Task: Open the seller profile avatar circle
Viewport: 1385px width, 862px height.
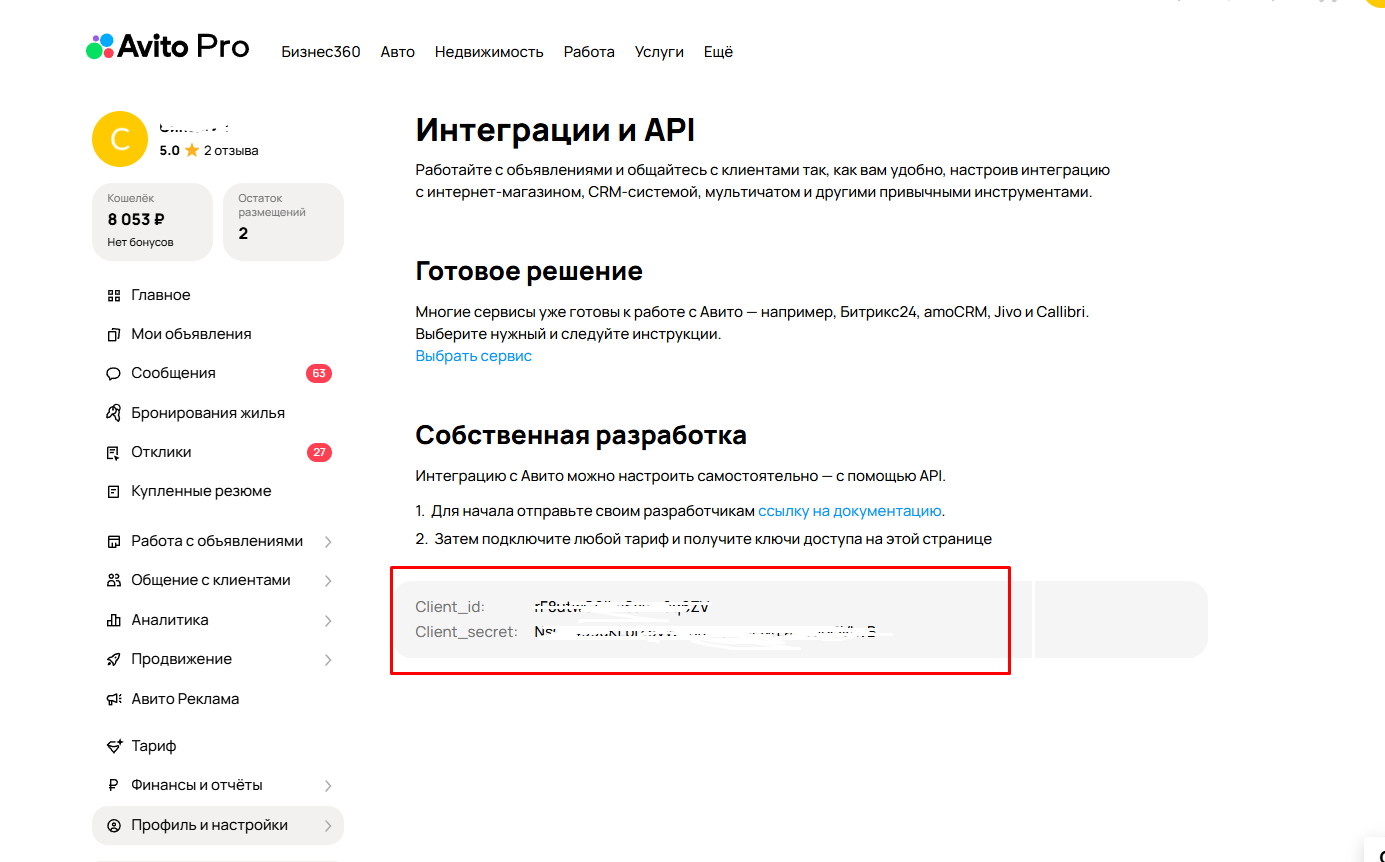Action: [120, 139]
